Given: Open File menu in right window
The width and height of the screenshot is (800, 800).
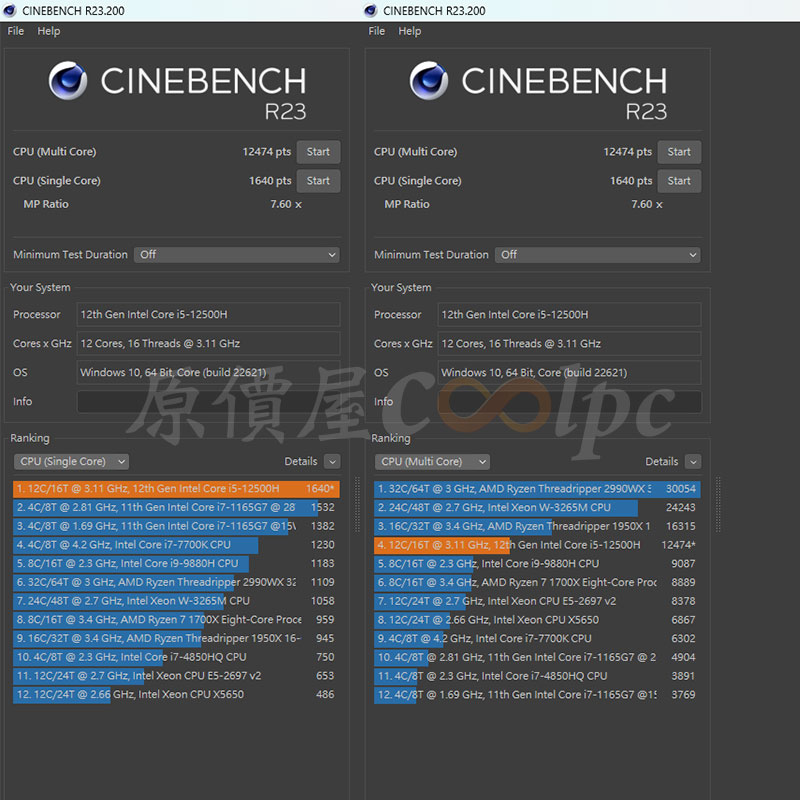Looking at the screenshot, I should [377, 31].
